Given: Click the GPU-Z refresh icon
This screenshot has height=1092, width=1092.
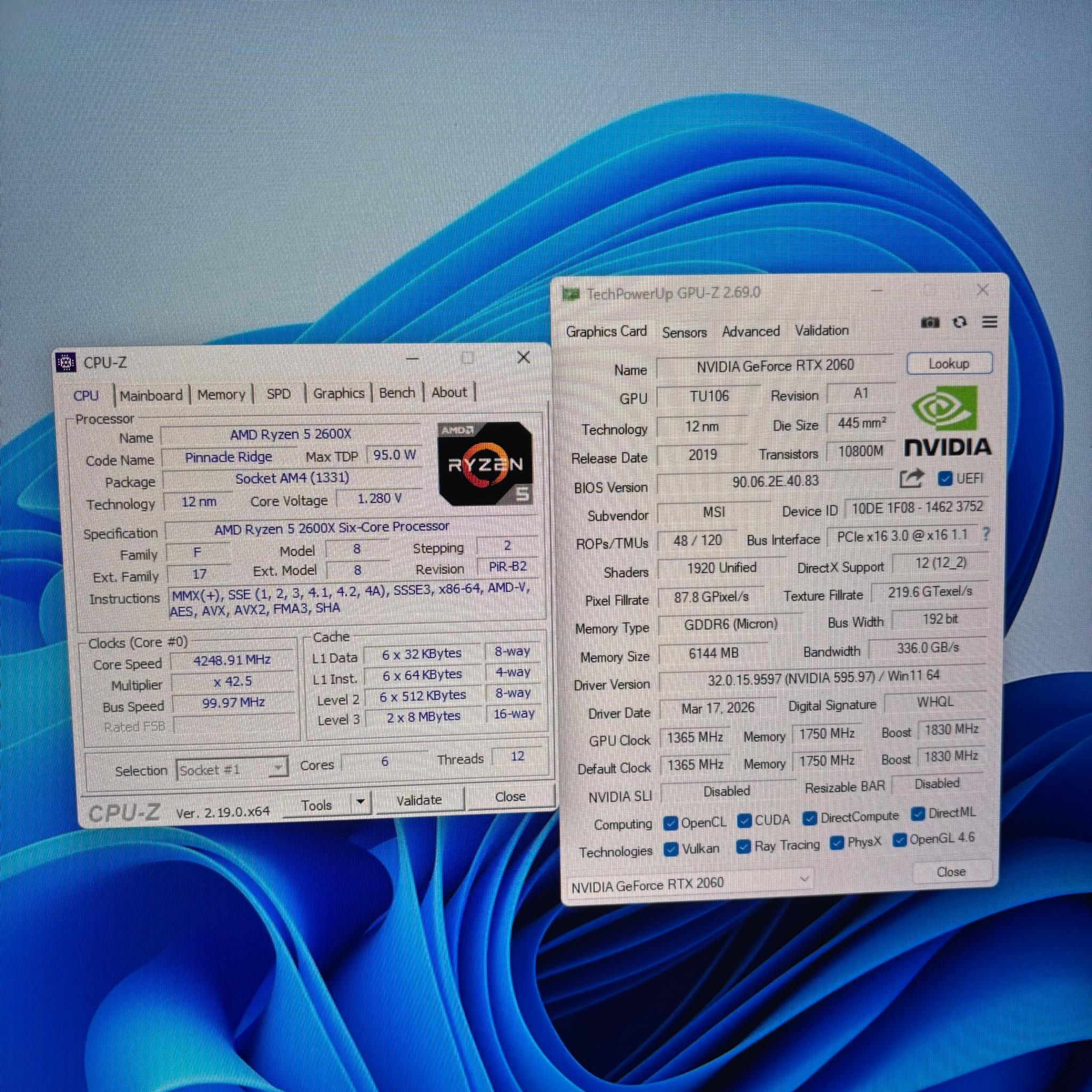Looking at the screenshot, I should point(960,322).
